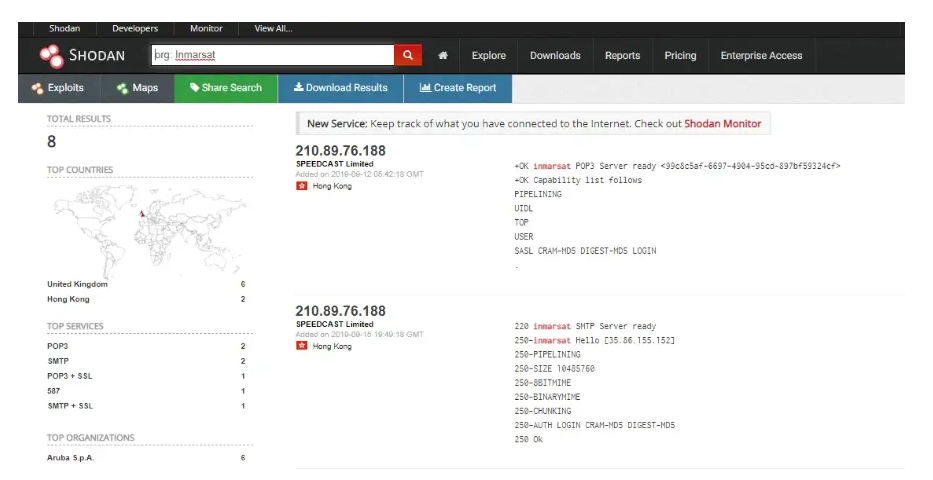Open the Monitor top bar tab

[x=206, y=28]
